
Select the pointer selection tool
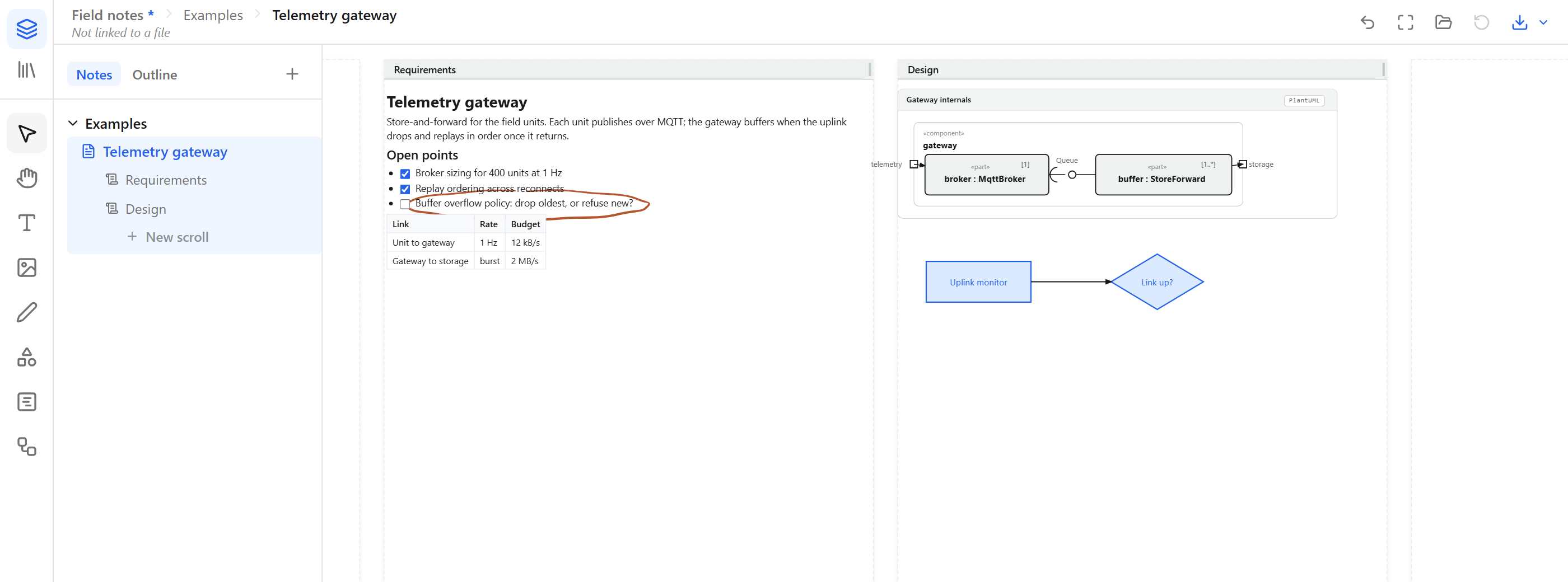pos(27,133)
